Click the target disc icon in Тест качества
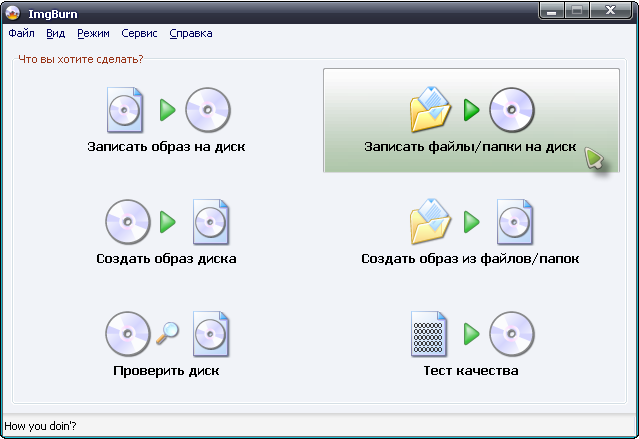Image resolution: width=639 pixels, height=439 pixels. 512,334
